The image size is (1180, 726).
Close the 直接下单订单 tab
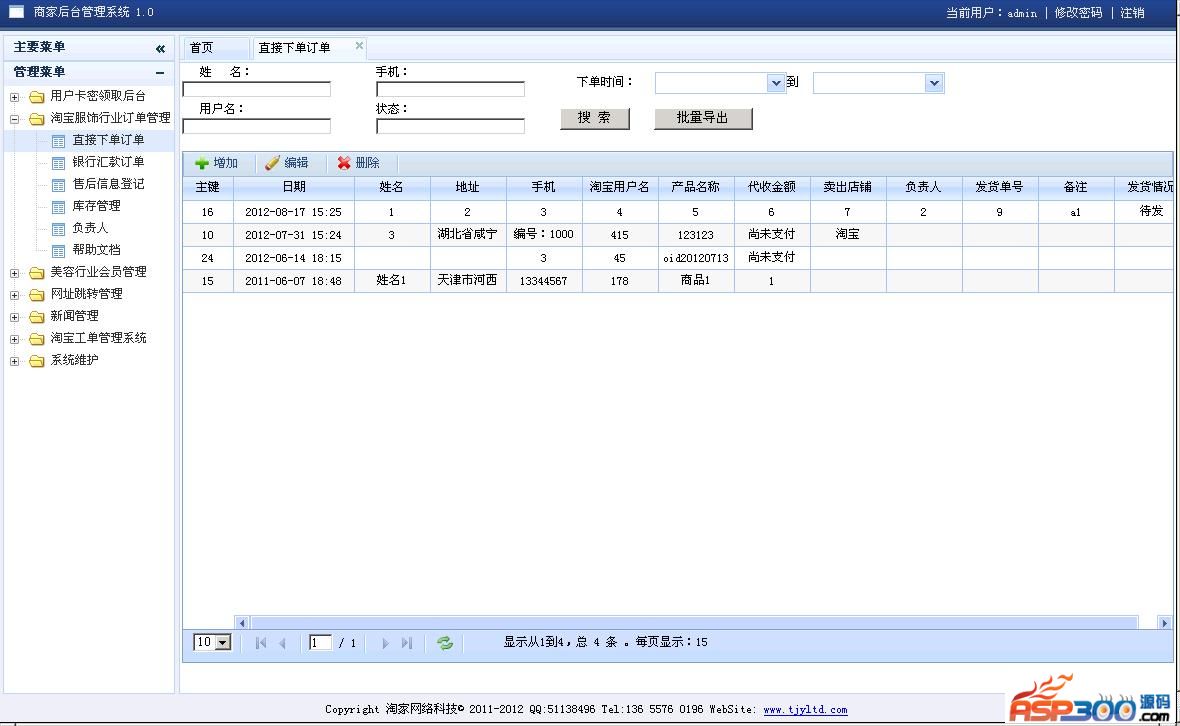click(359, 46)
